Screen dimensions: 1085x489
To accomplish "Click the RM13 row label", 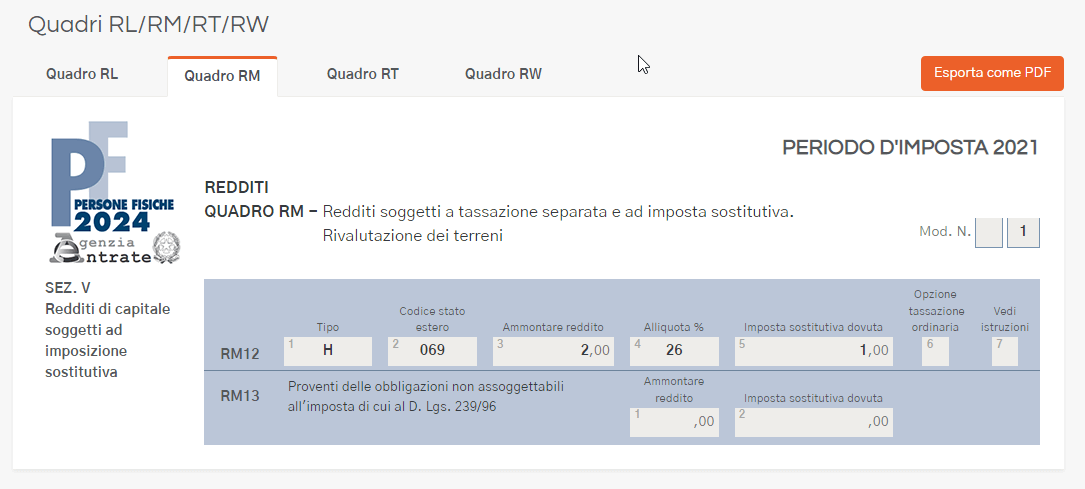I will pos(239,396).
